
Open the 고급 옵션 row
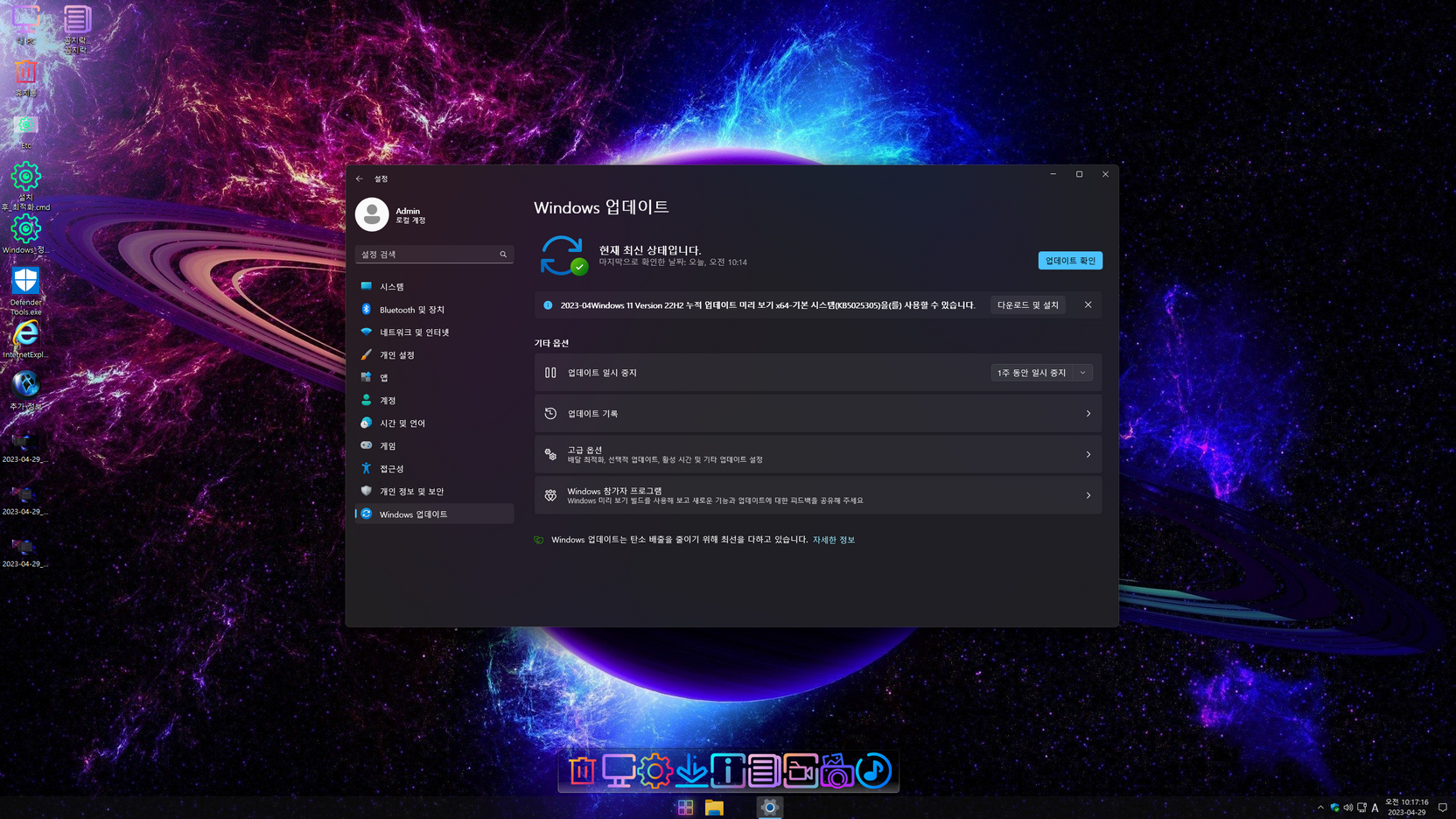(818, 455)
